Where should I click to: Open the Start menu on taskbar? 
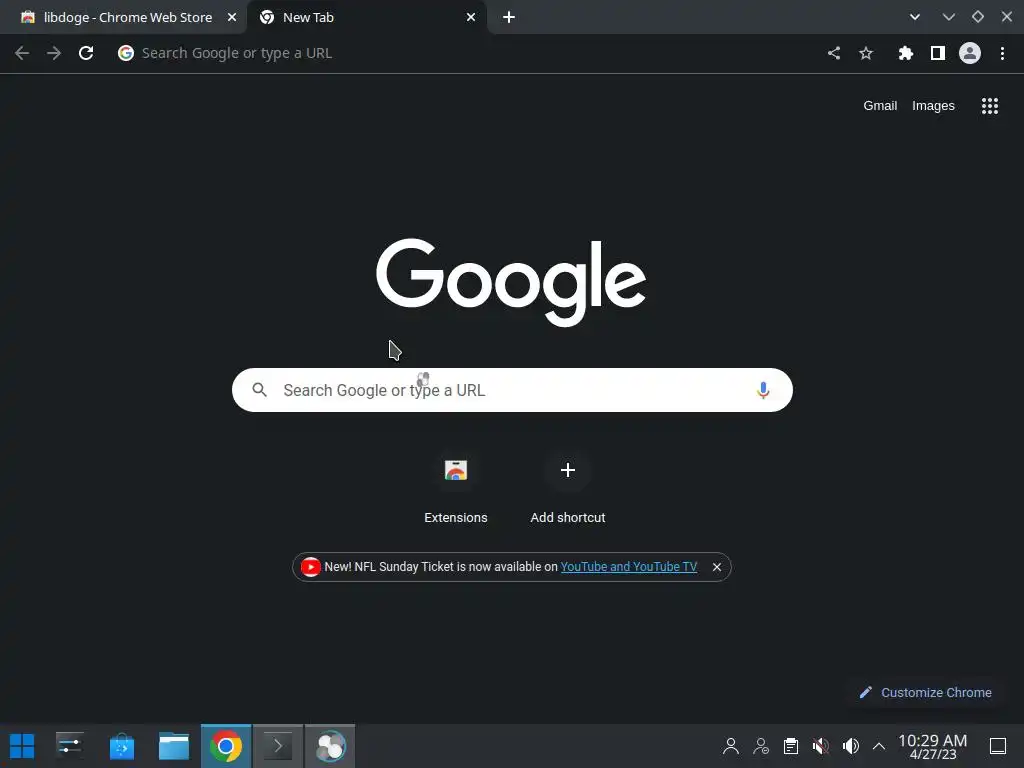22,746
